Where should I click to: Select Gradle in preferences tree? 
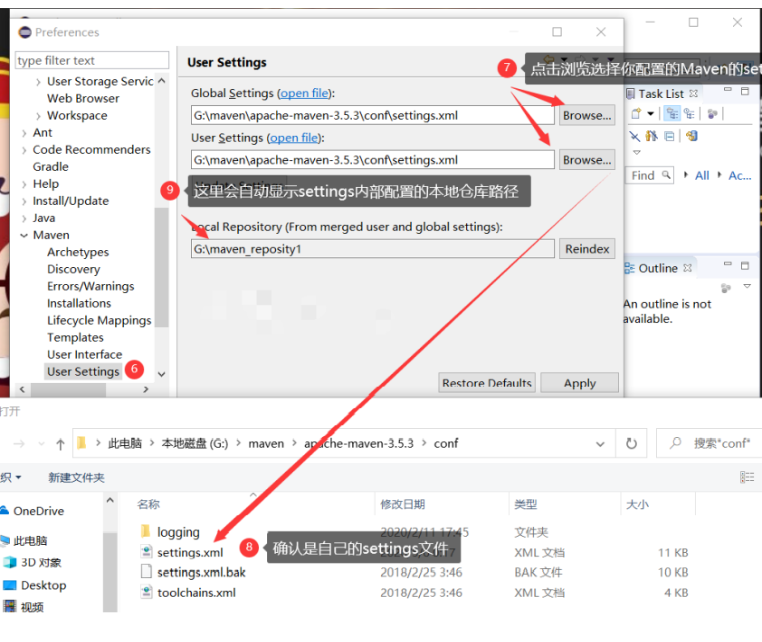point(51,167)
